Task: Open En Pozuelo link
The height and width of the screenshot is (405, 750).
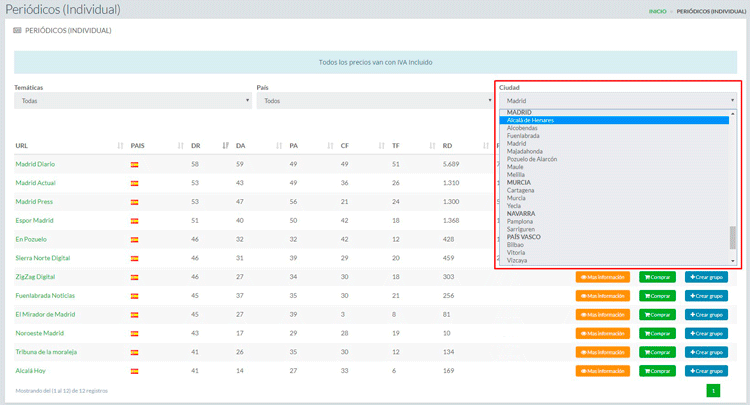Action: click(x=31, y=239)
